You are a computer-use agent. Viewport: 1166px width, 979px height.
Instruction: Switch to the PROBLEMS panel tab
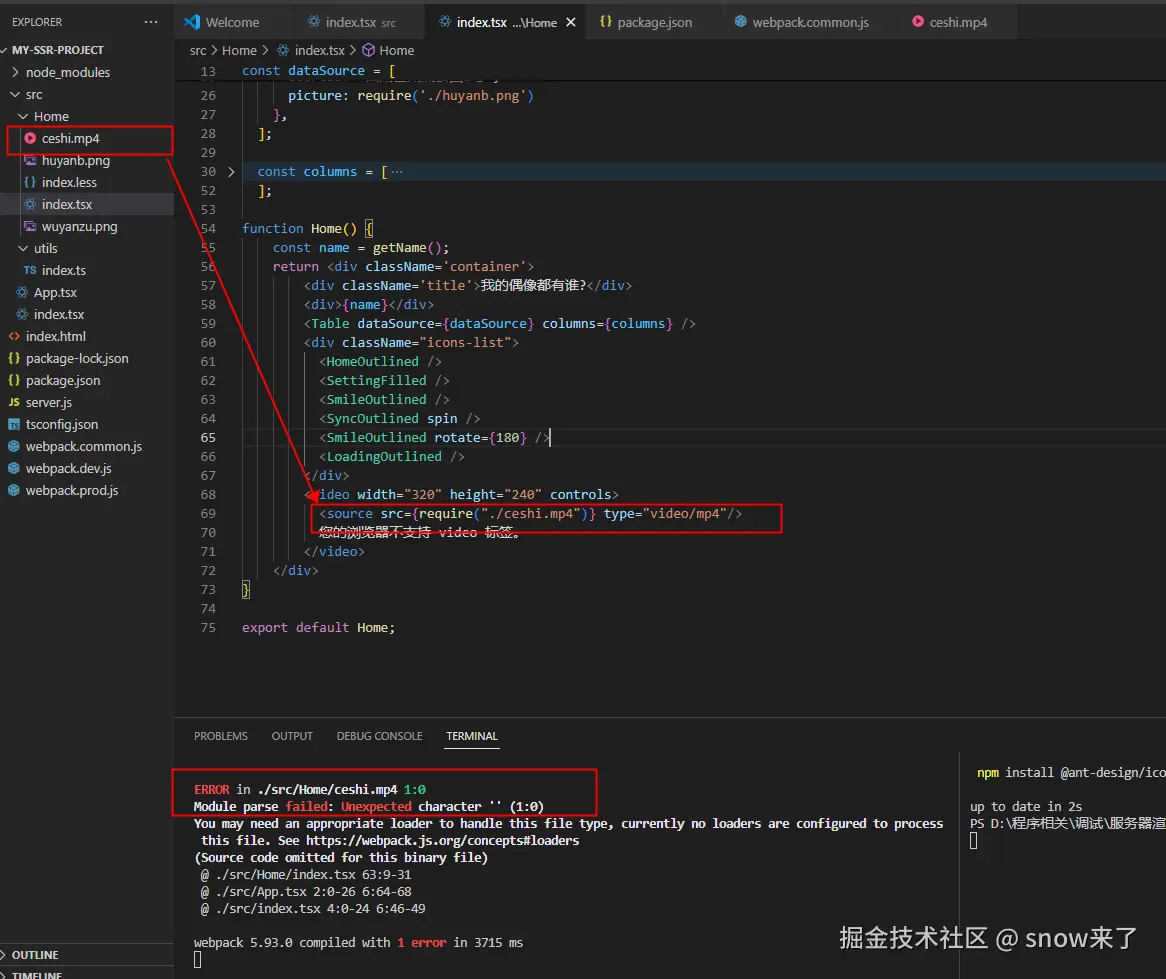pos(221,736)
